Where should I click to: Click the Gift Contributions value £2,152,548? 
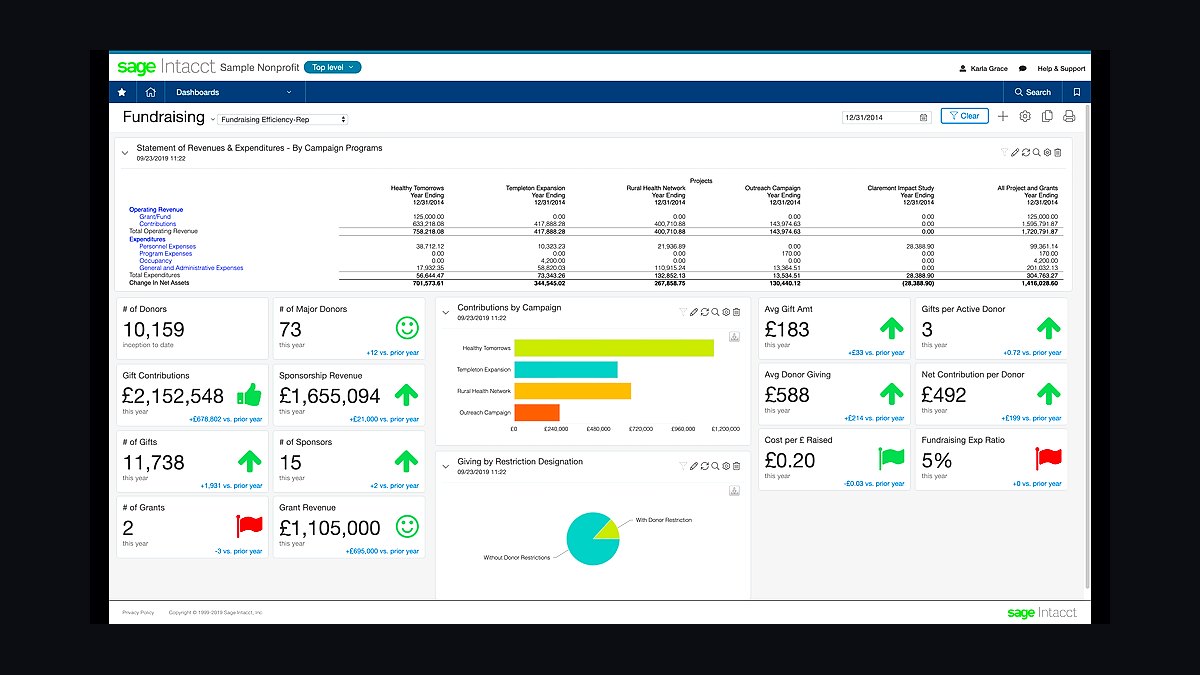(x=173, y=396)
